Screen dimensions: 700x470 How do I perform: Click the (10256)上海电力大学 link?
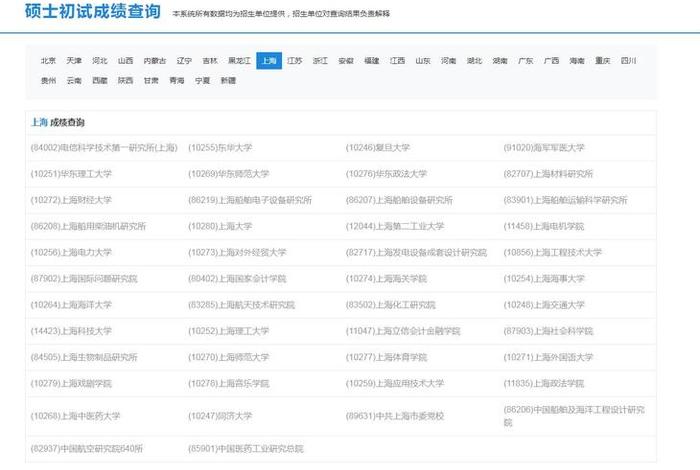tap(71, 253)
